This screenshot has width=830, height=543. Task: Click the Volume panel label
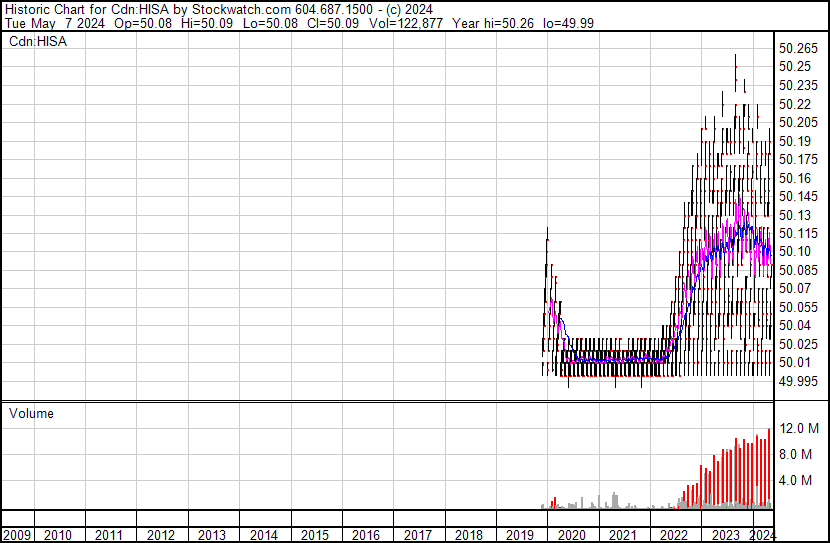click(31, 413)
